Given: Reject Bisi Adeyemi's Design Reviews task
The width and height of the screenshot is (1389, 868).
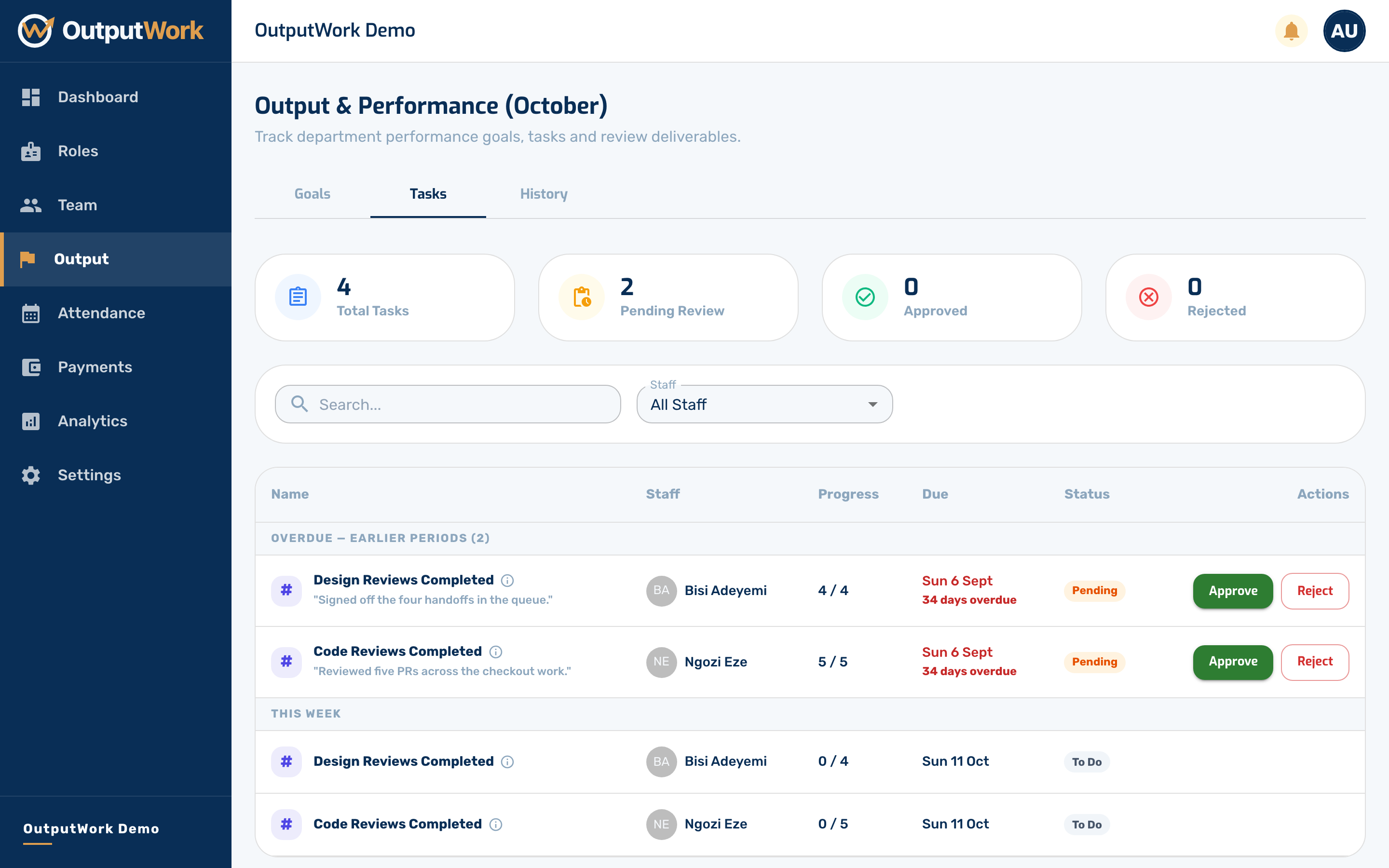Looking at the screenshot, I should coord(1315,591).
